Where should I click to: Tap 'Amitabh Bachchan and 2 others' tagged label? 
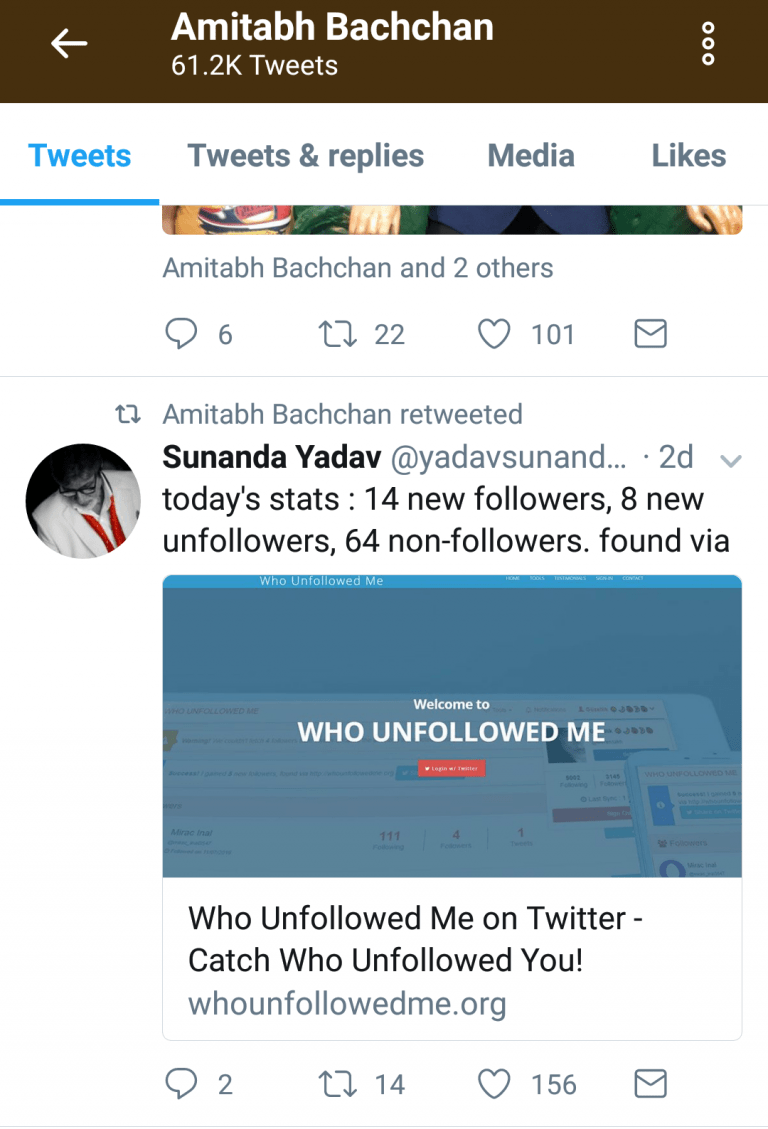357,268
